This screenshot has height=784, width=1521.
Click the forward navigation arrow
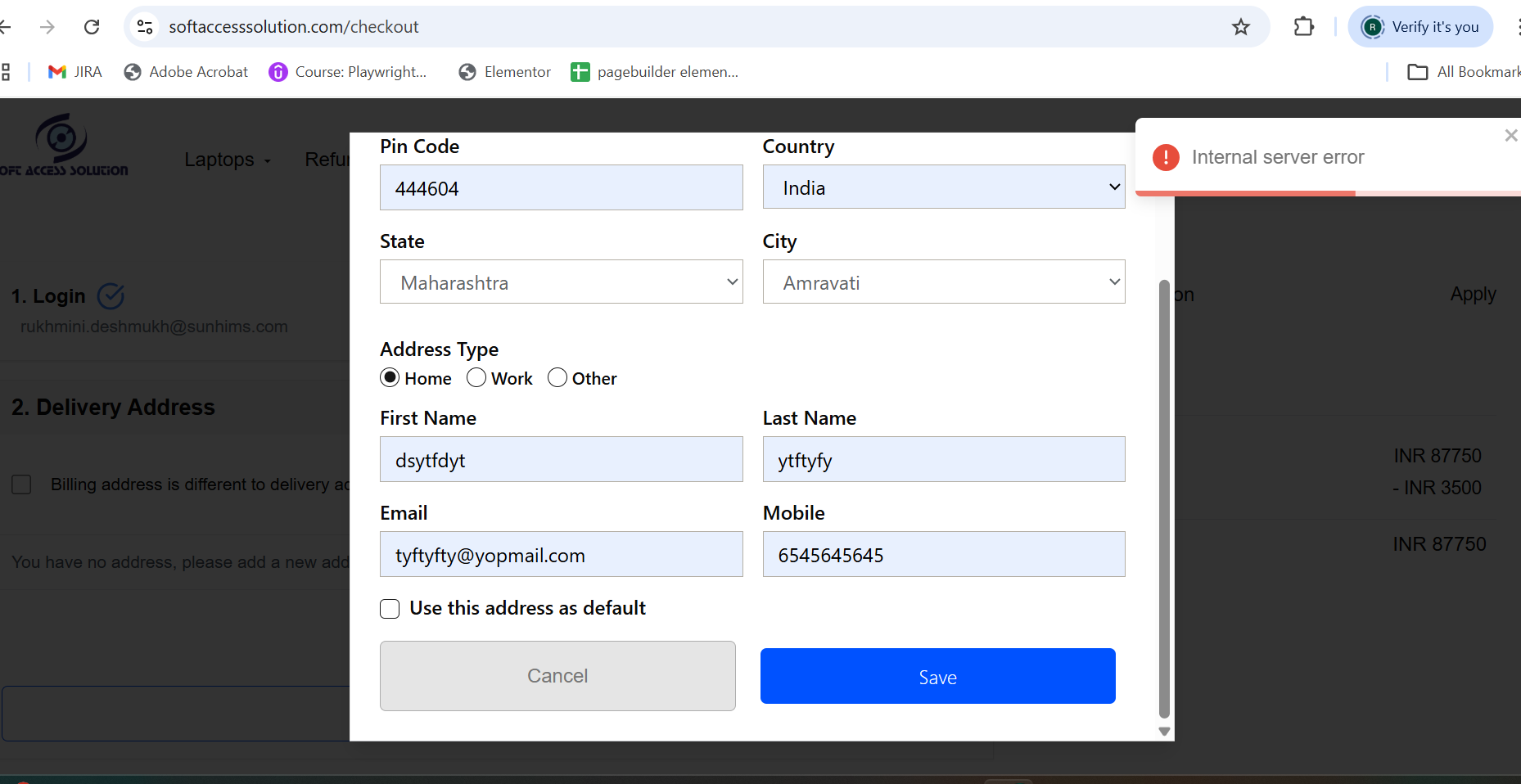tap(47, 27)
